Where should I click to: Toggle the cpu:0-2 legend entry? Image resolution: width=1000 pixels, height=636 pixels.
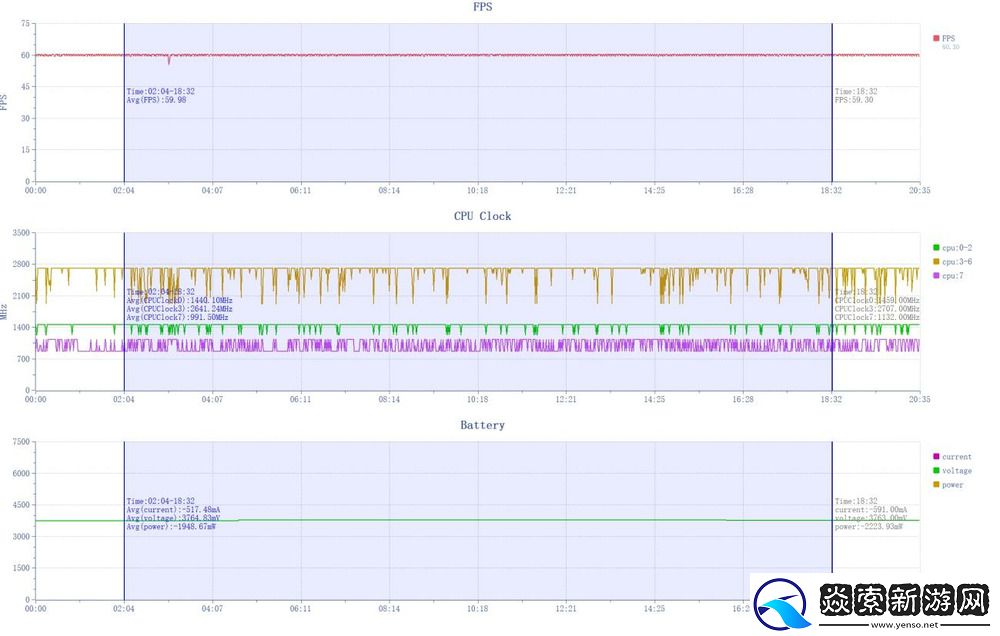[951, 247]
